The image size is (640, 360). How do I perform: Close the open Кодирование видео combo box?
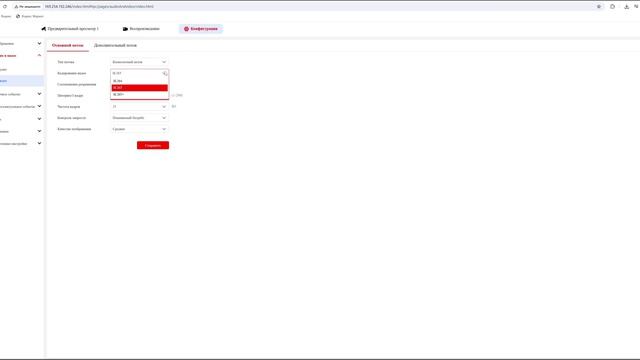(139, 73)
